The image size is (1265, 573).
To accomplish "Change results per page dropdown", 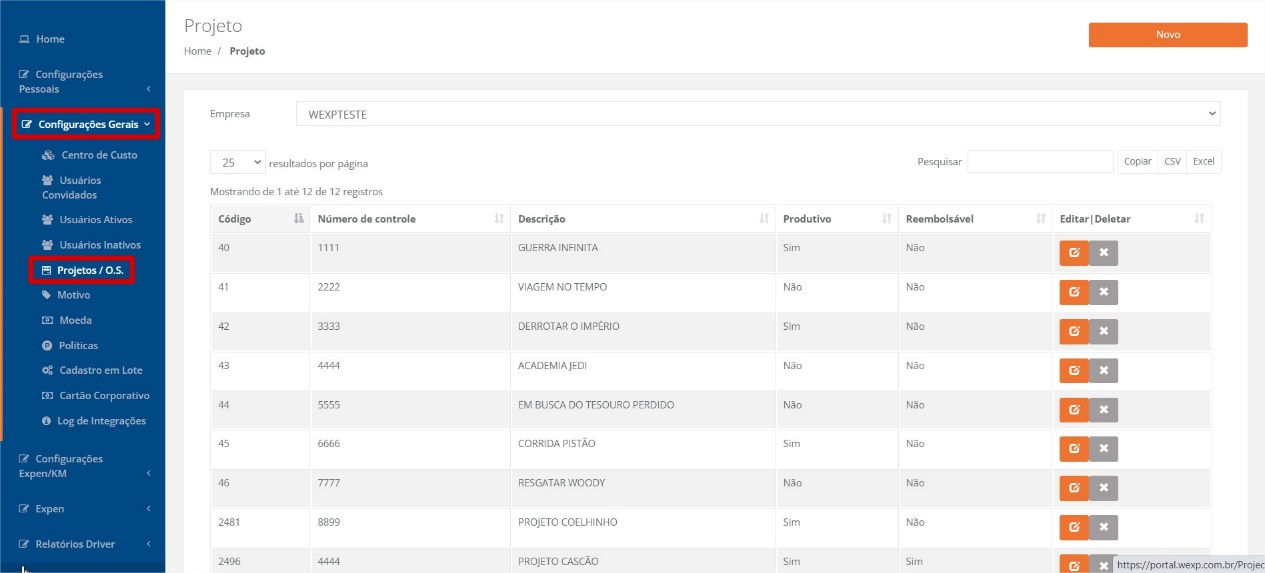I will [238, 162].
